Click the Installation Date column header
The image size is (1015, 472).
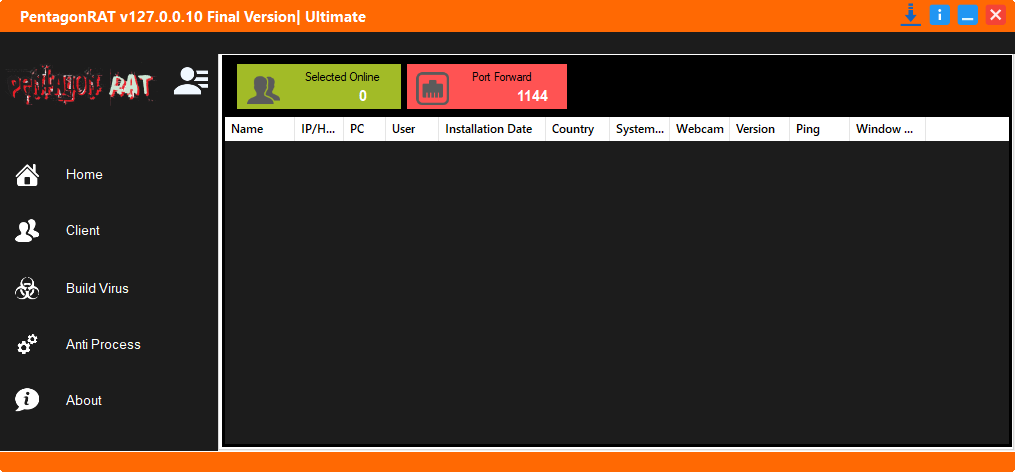point(490,129)
